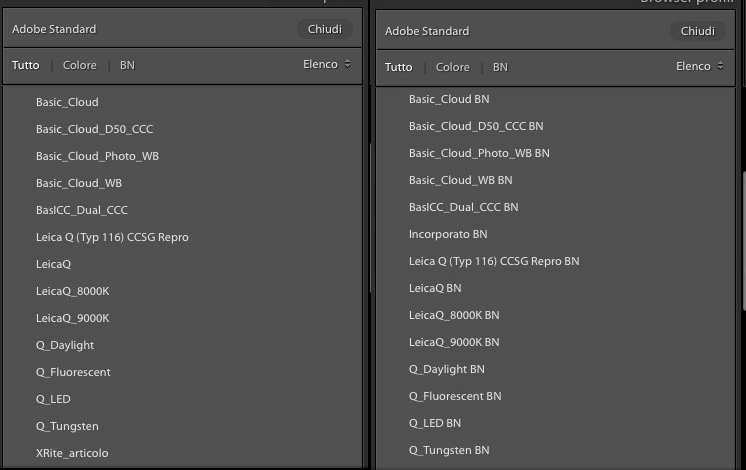This screenshot has height=470, width=746.
Task: Switch to Colore tab in right panel
Action: coord(452,67)
